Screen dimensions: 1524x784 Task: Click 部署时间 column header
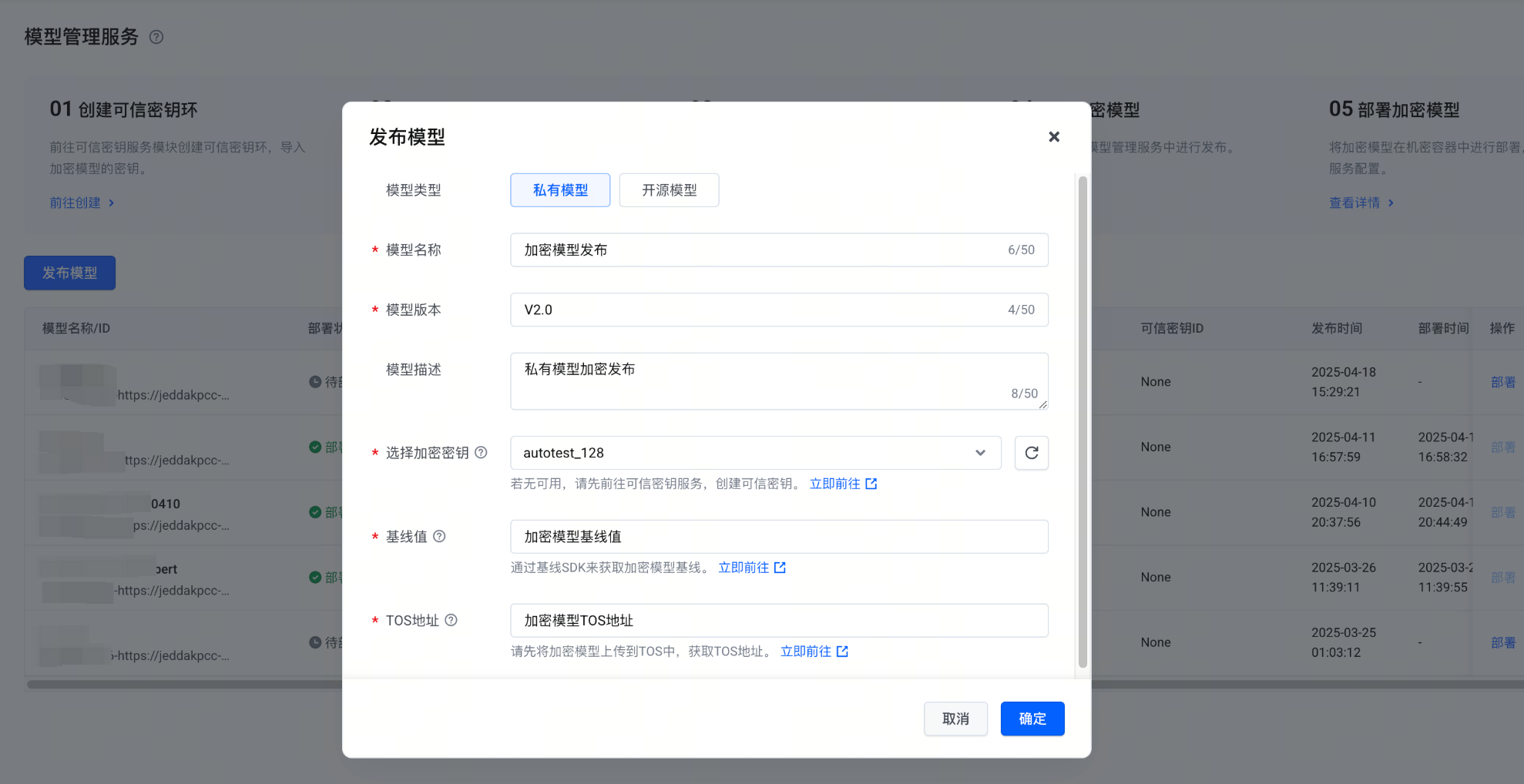1443,328
